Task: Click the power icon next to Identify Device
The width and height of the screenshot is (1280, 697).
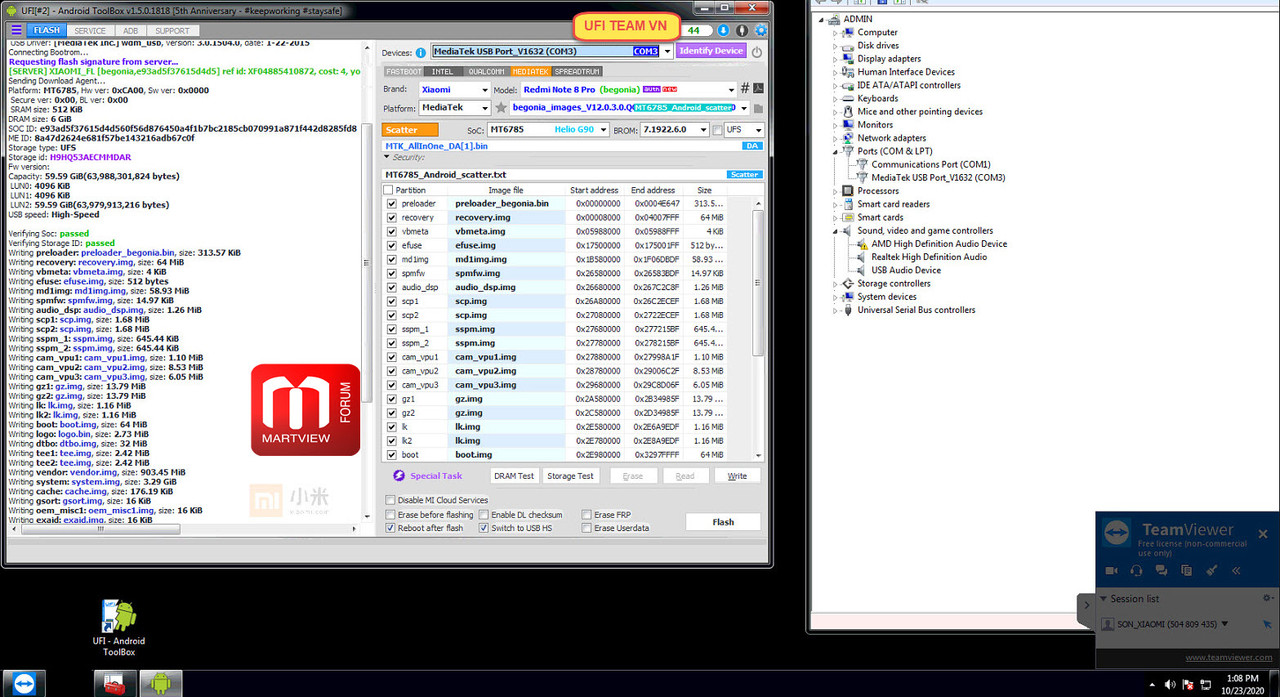Action: pyautogui.click(x=757, y=52)
